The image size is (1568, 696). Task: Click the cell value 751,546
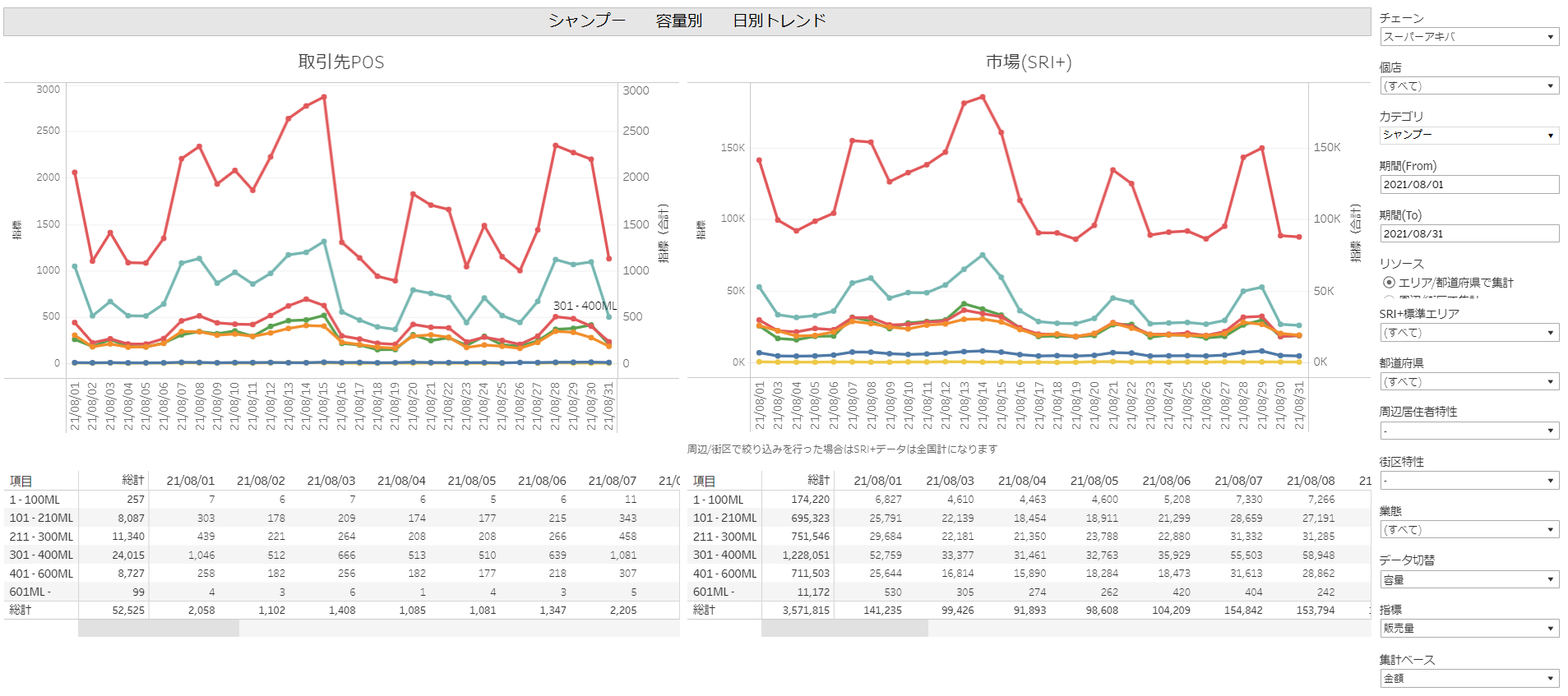(810, 537)
